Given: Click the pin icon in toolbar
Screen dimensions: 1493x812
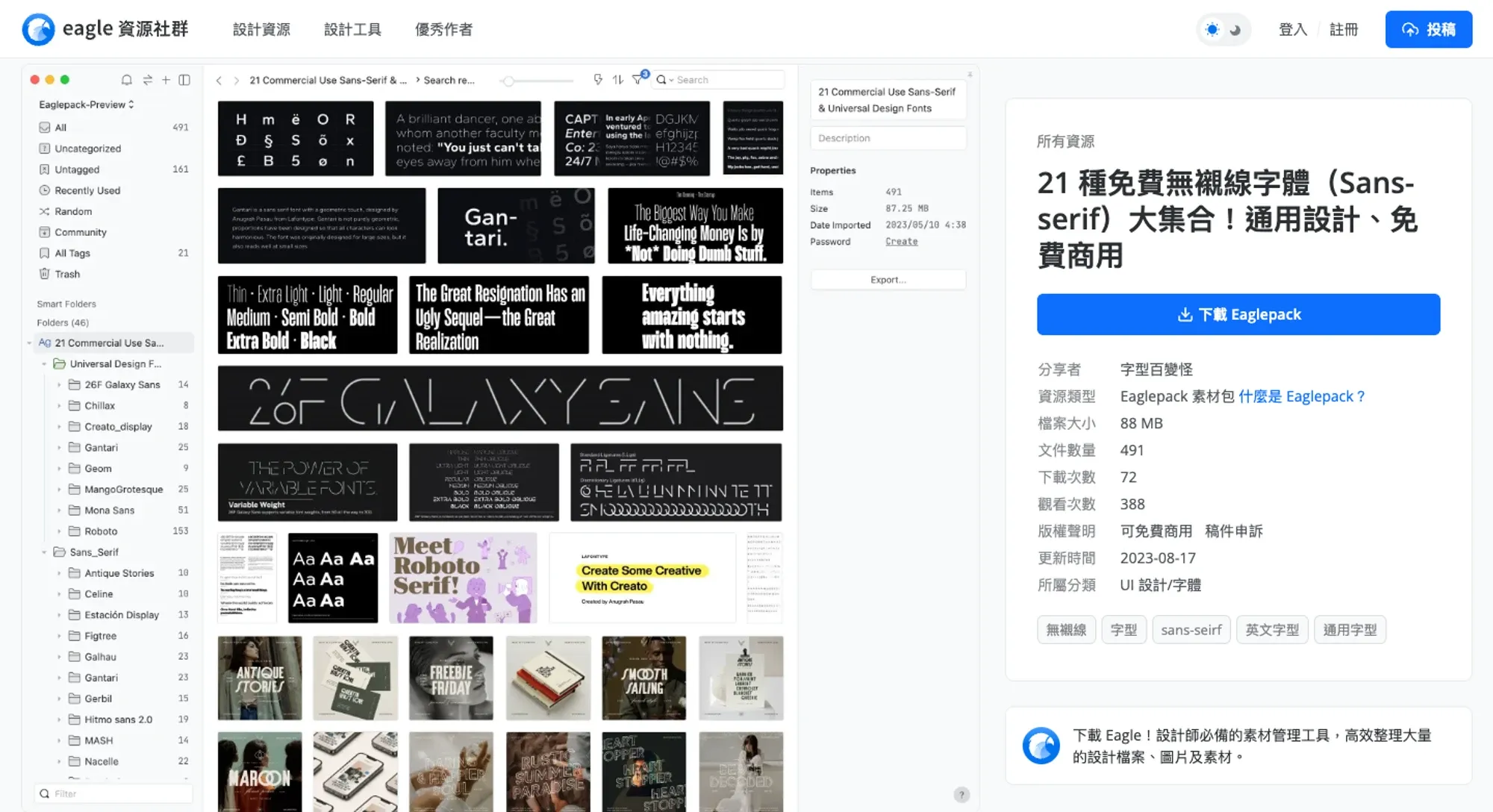Looking at the screenshot, I should click(598, 79).
